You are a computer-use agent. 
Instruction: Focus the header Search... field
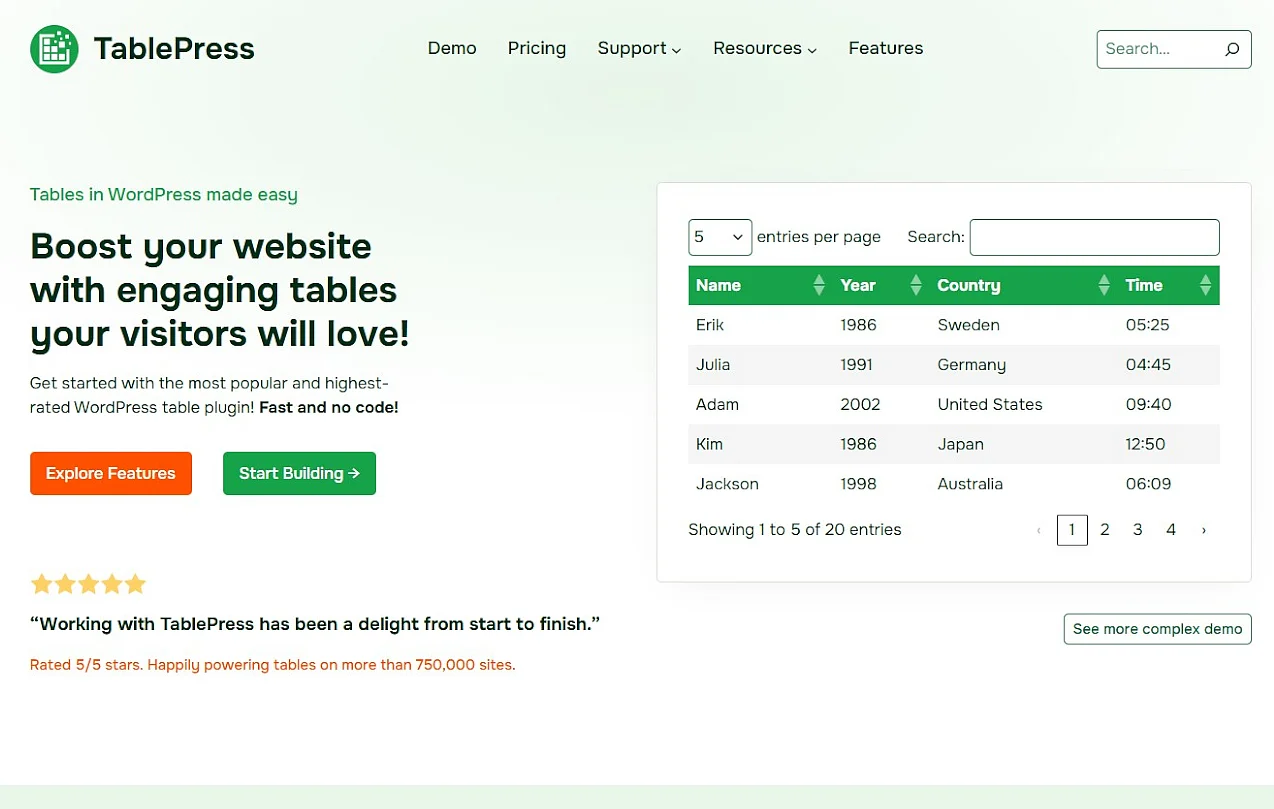pos(1159,49)
